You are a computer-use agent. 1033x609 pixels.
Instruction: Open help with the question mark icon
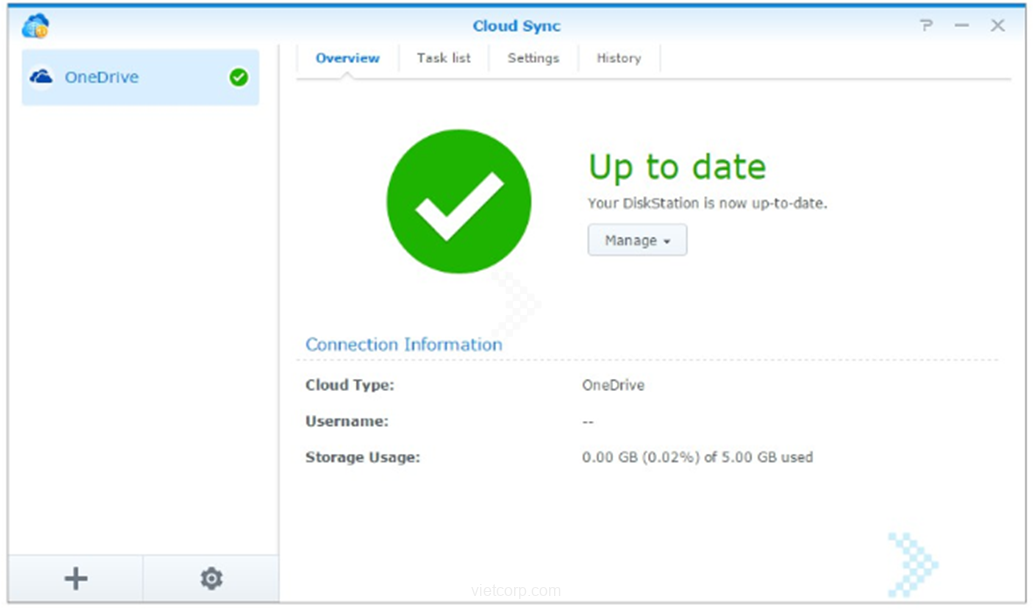click(x=926, y=26)
